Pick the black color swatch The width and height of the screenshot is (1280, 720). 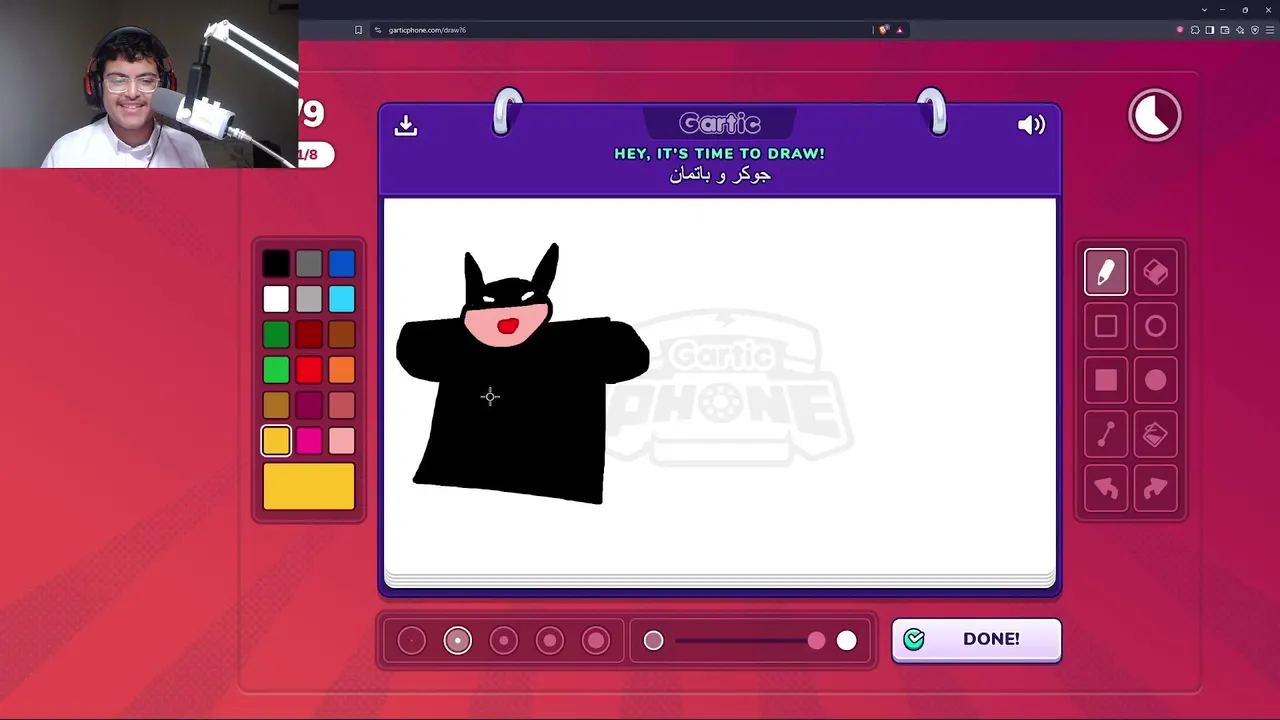pyautogui.click(x=276, y=264)
